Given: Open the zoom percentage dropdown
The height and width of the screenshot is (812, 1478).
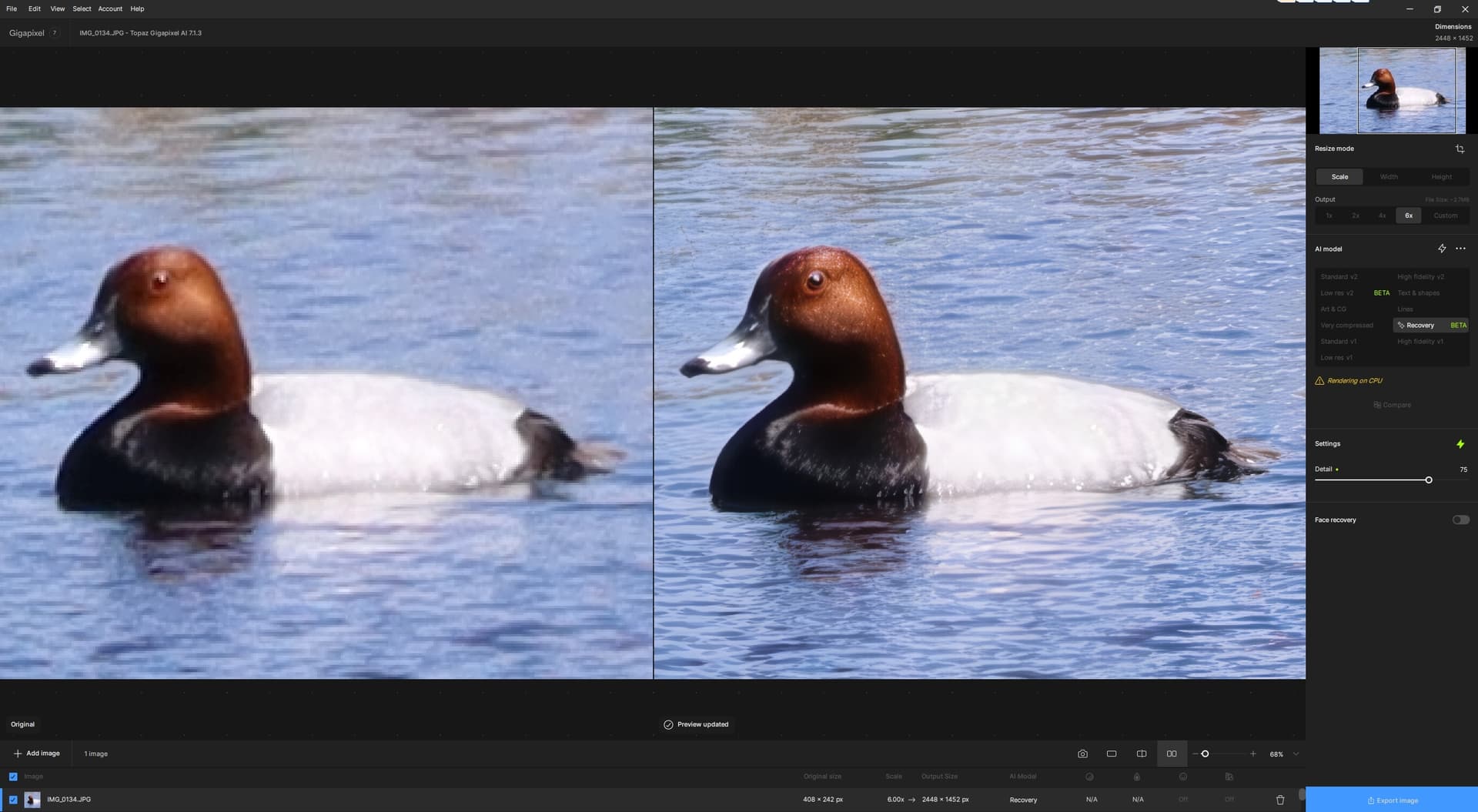Looking at the screenshot, I should (1296, 754).
